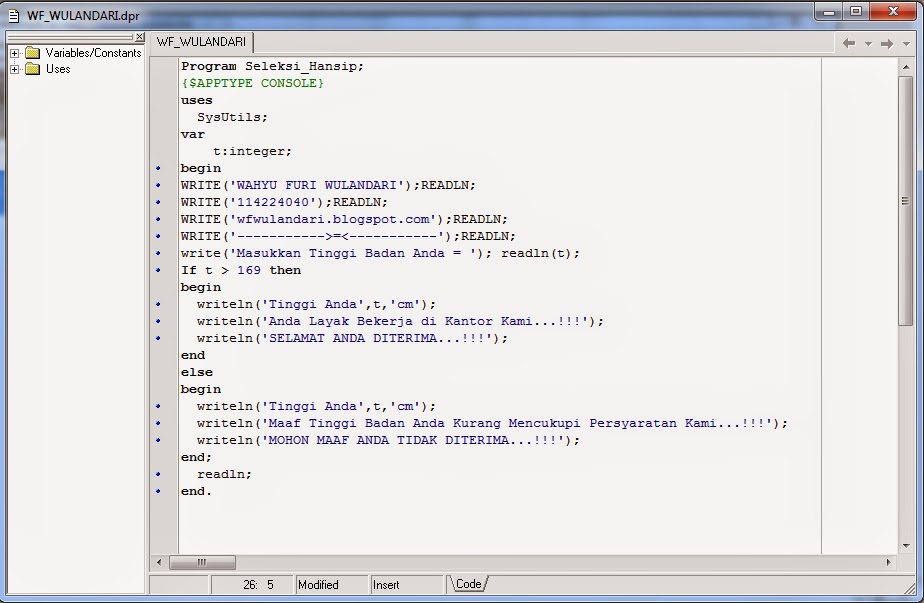The width and height of the screenshot is (924, 603).
Task: Click the line and column indicator '26: 5'
Action: [260, 584]
